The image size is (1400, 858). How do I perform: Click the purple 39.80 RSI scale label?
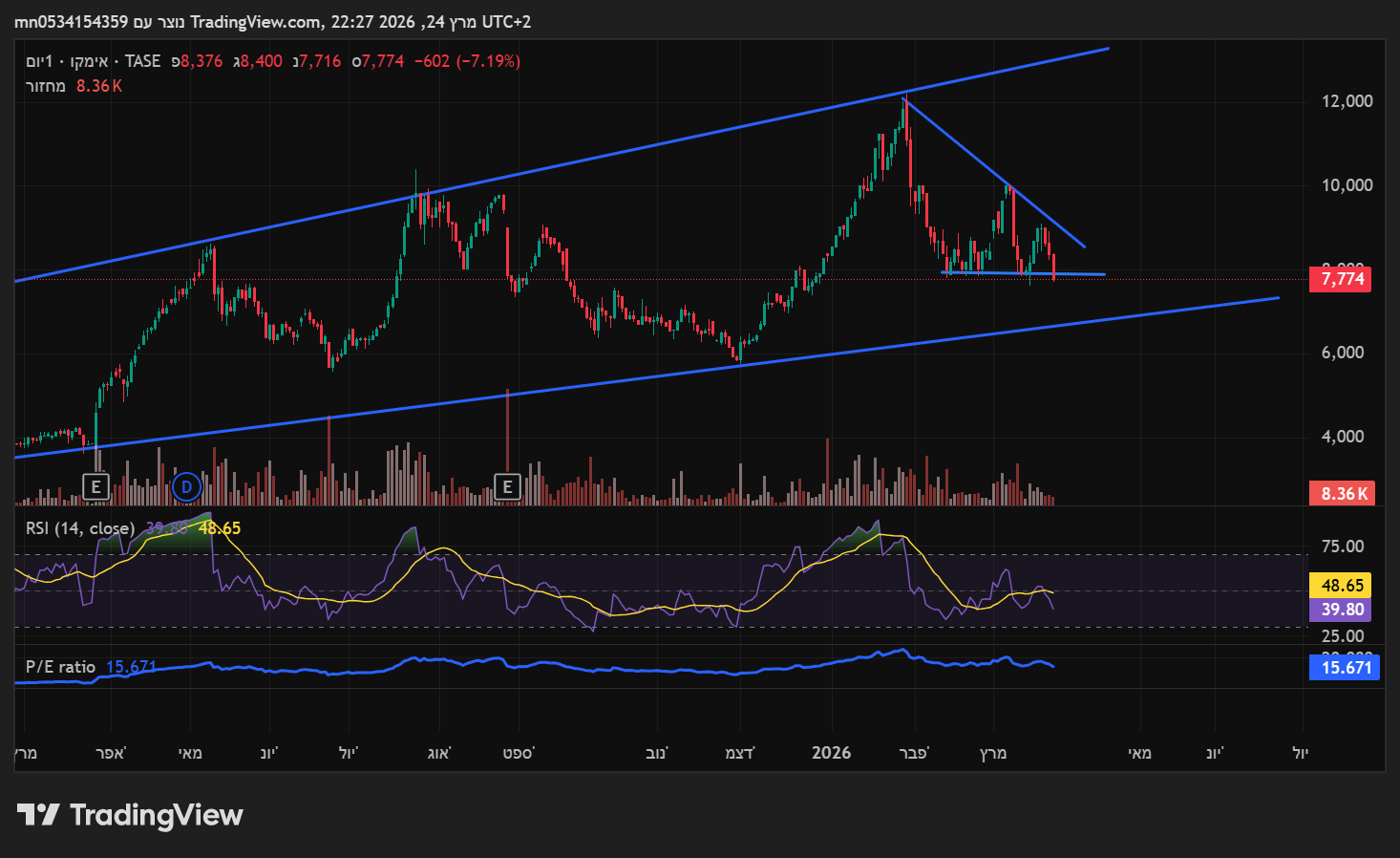pos(1341,609)
